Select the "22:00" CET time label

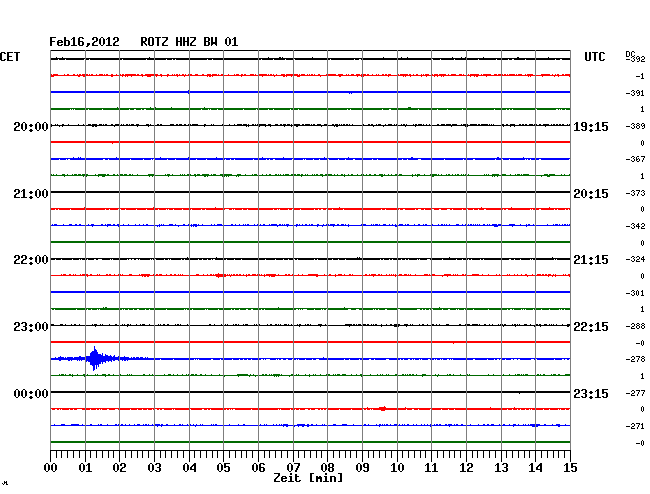point(31,260)
